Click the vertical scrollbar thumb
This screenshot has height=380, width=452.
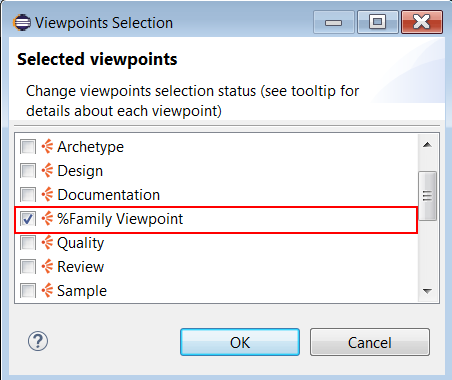pos(427,196)
